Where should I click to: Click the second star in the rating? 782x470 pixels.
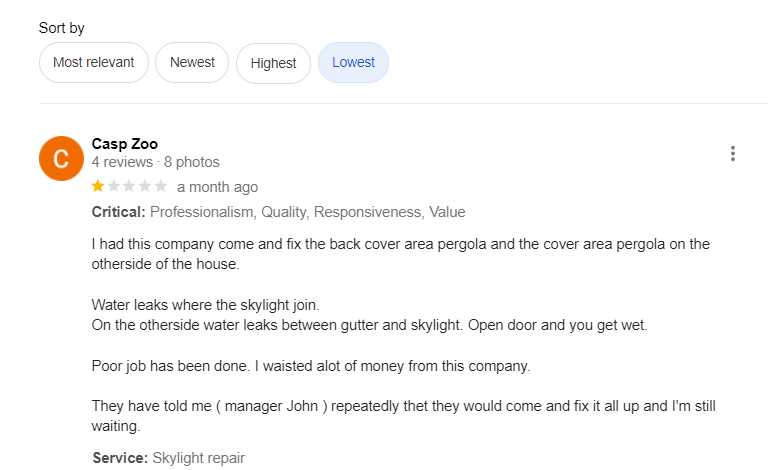[x=114, y=186]
